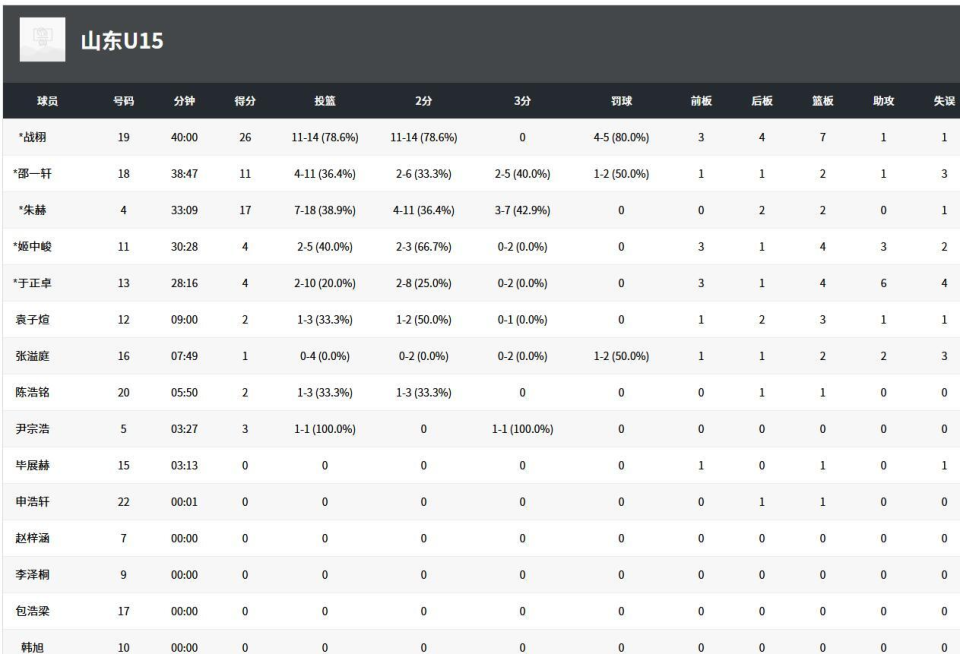
Task: Sort the table by 篮板 header
Action: pos(822,100)
